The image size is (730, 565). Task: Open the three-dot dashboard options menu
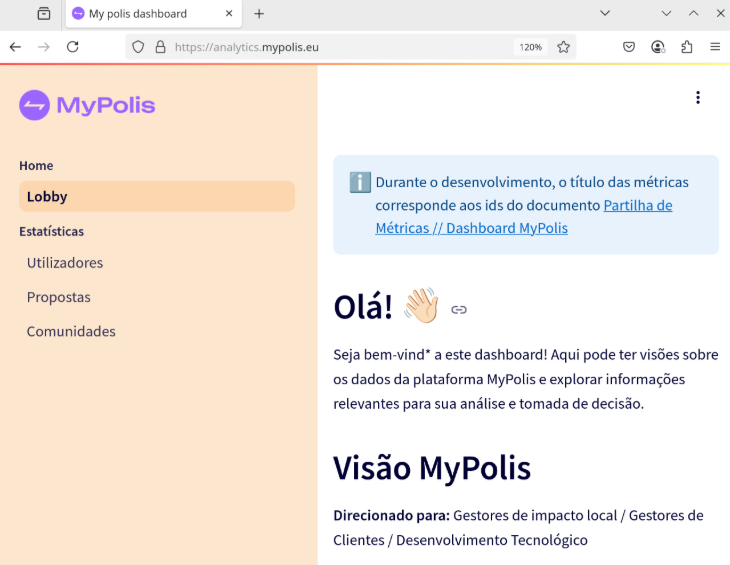tap(697, 98)
